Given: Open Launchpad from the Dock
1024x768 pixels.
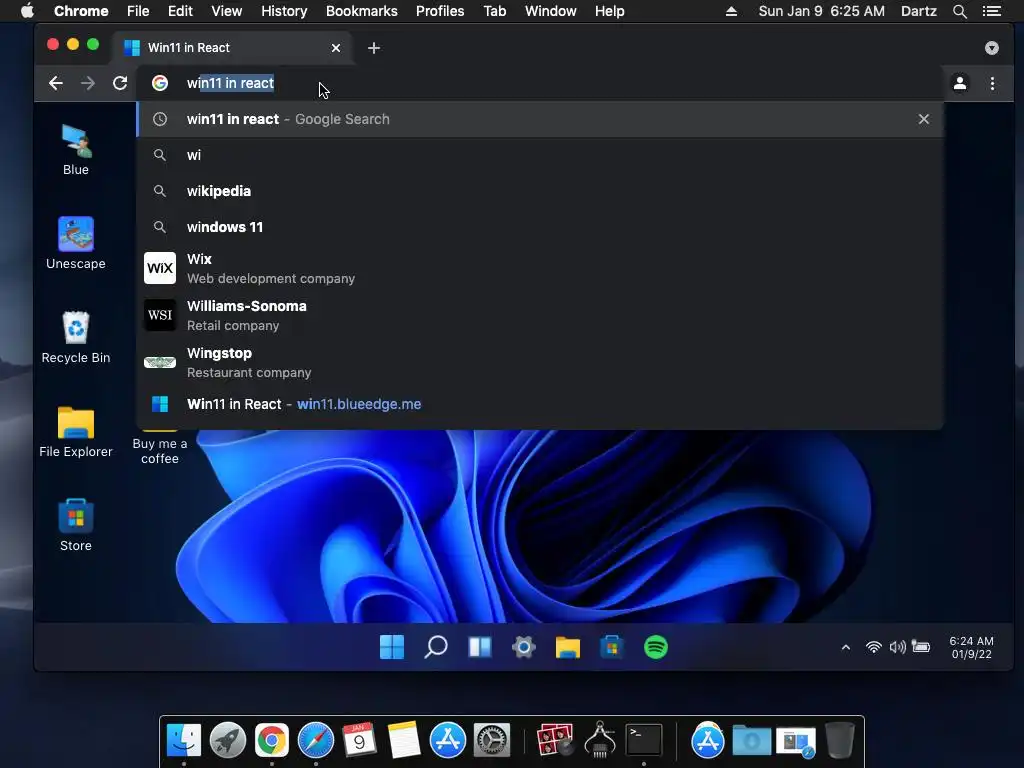Looking at the screenshot, I should click(x=228, y=740).
